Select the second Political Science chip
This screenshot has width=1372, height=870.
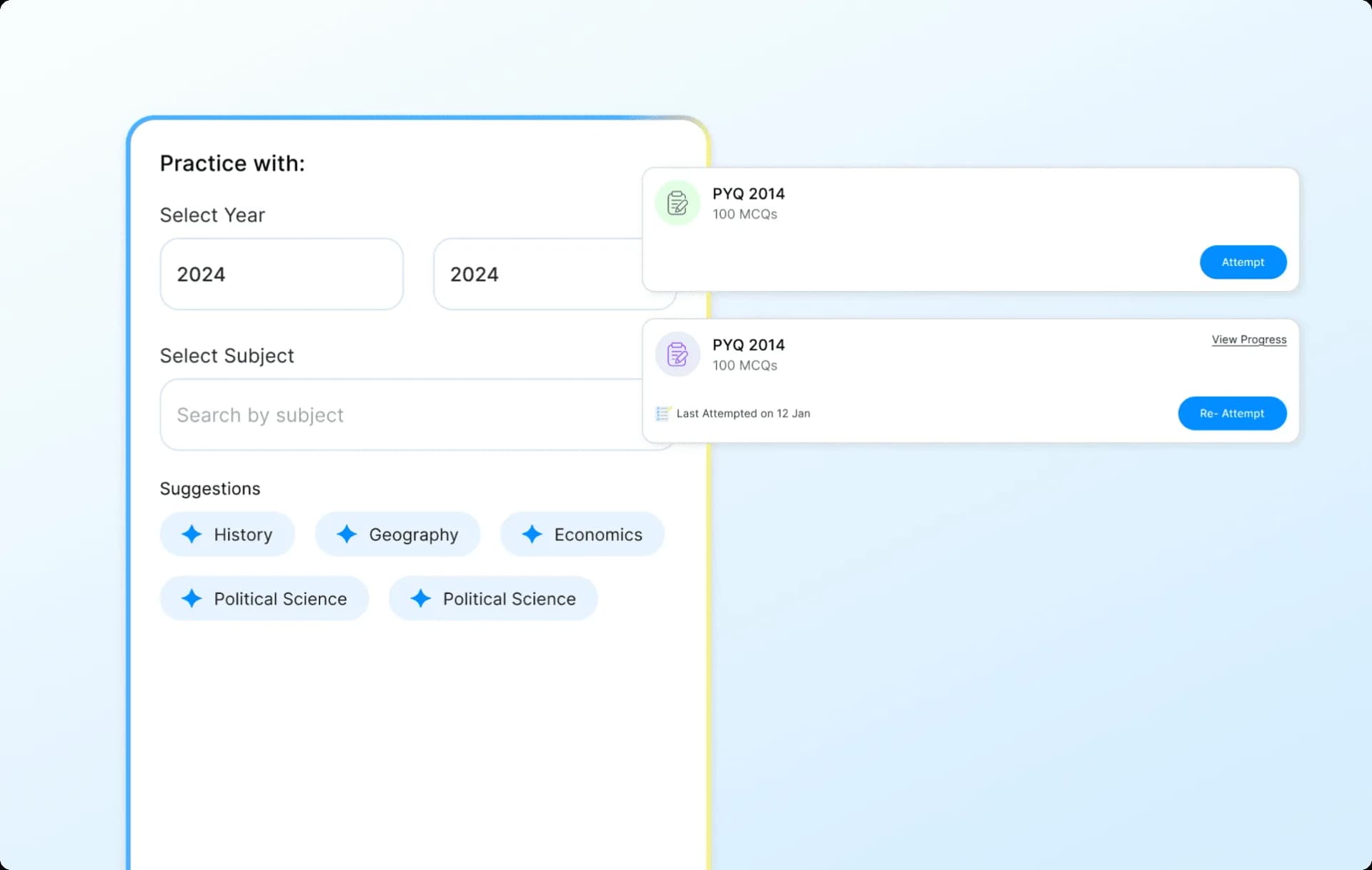[493, 598]
